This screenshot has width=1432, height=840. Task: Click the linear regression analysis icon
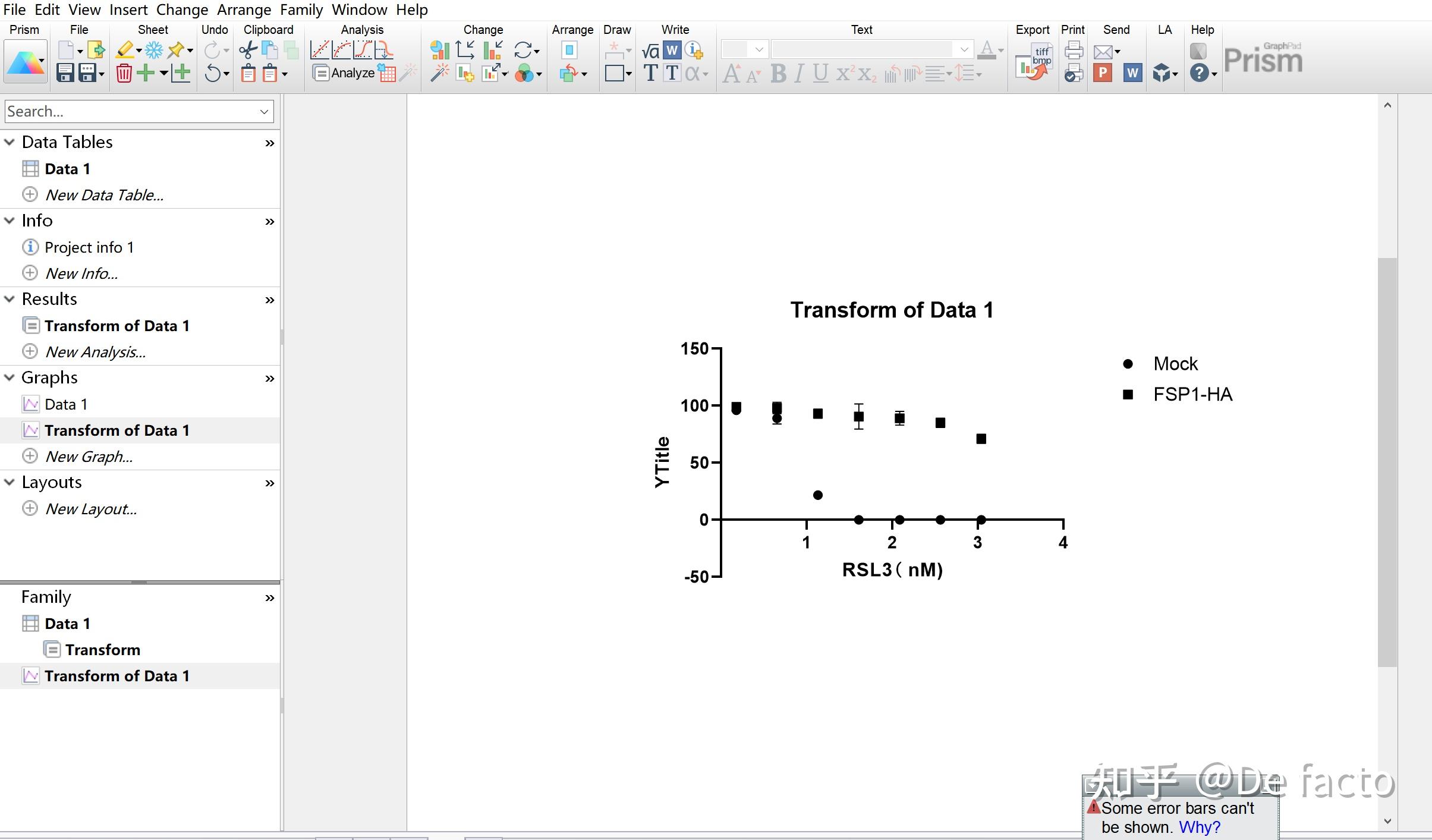click(320, 51)
